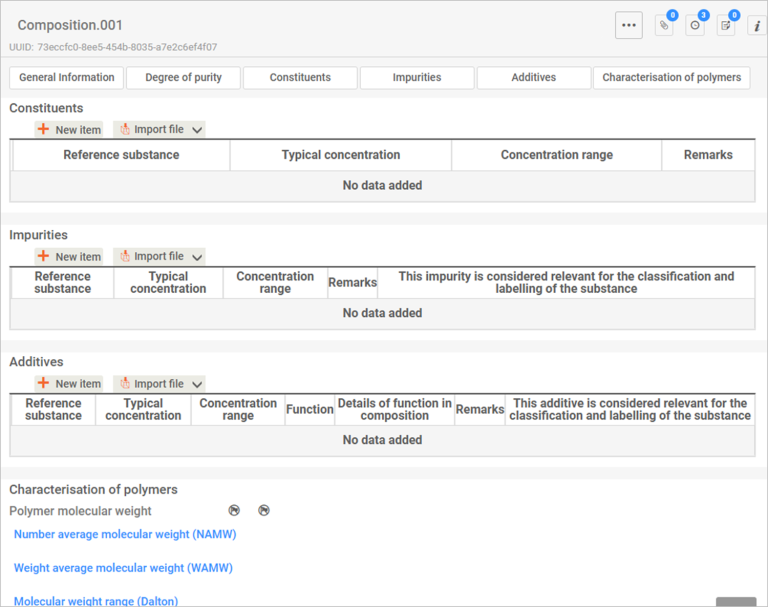
Task: Click the Characterisation of polymers section heading
Action: 93,489
